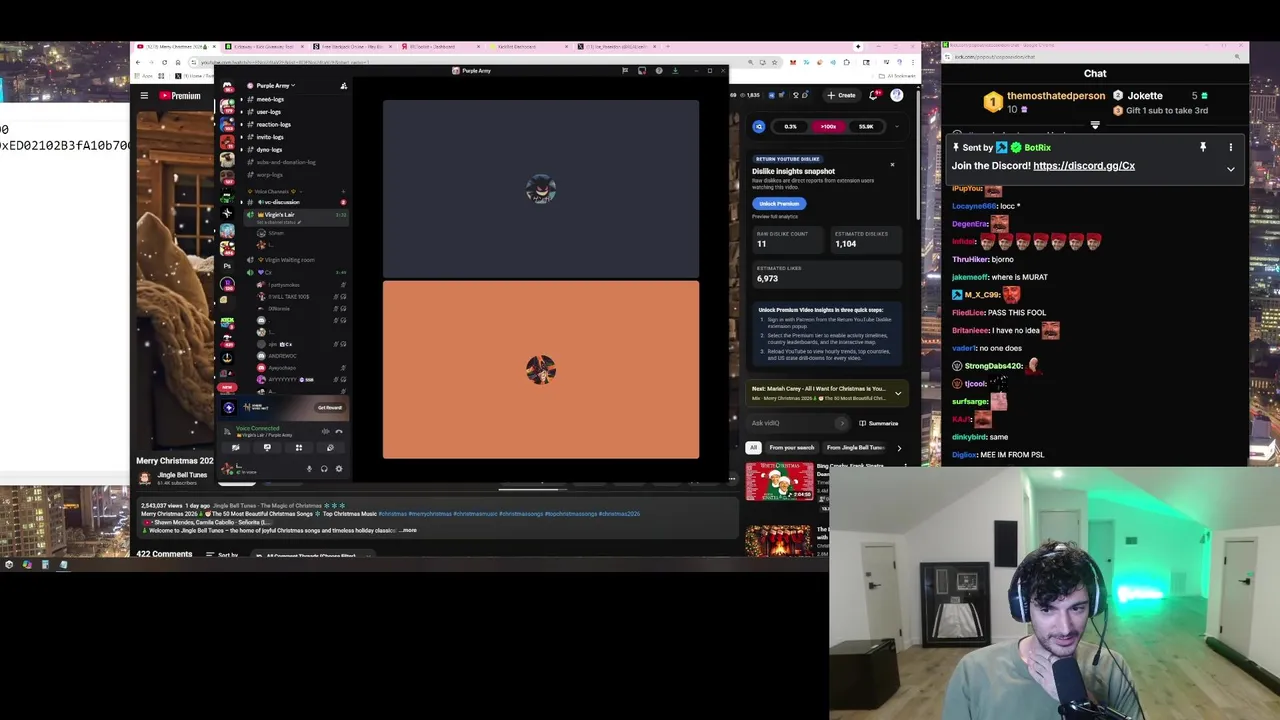Go to YouTube Premium home logo
The height and width of the screenshot is (720, 1280).
(180, 96)
